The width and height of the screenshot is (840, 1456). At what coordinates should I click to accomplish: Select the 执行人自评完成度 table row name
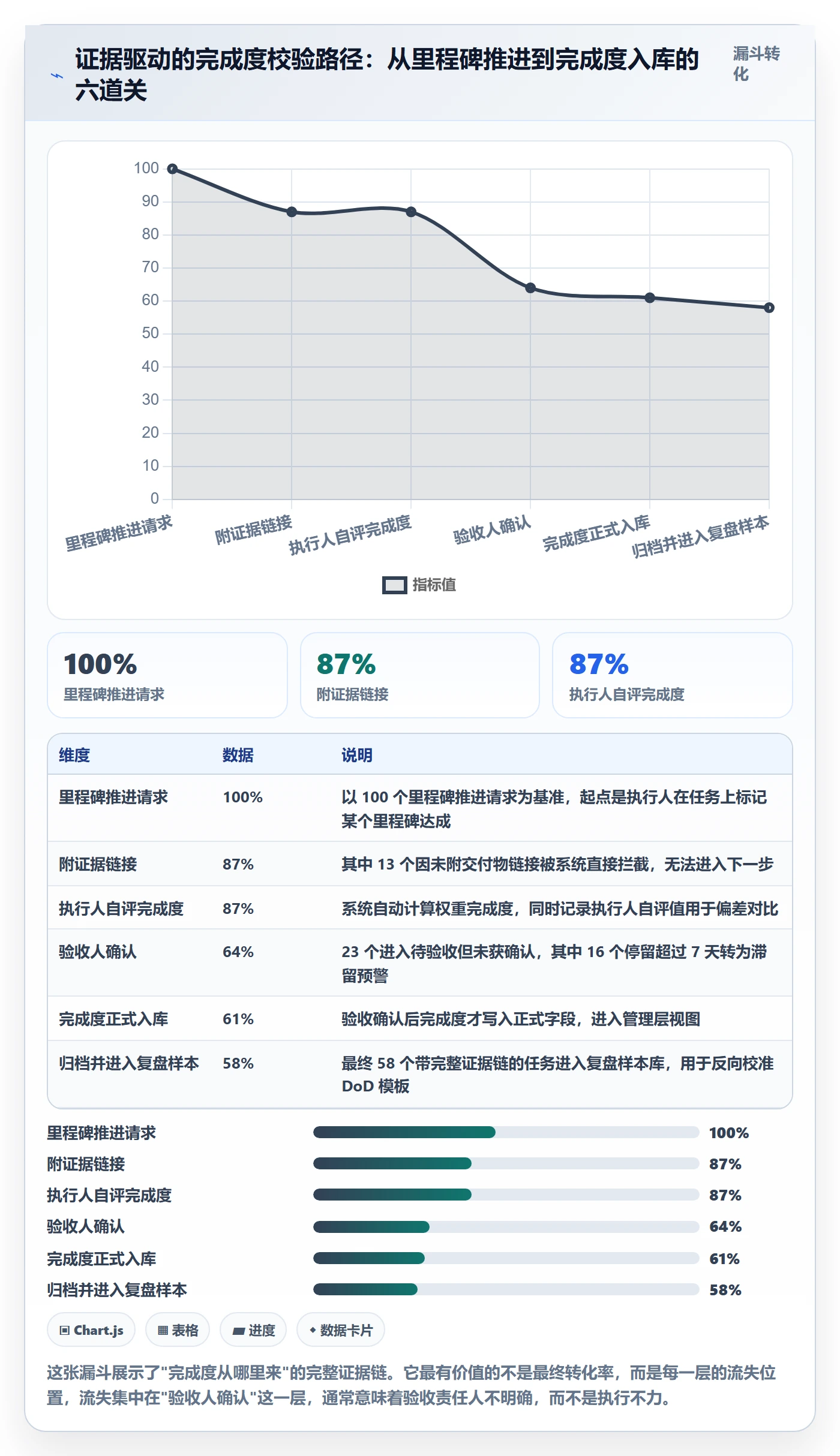pyautogui.click(x=121, y=909)
